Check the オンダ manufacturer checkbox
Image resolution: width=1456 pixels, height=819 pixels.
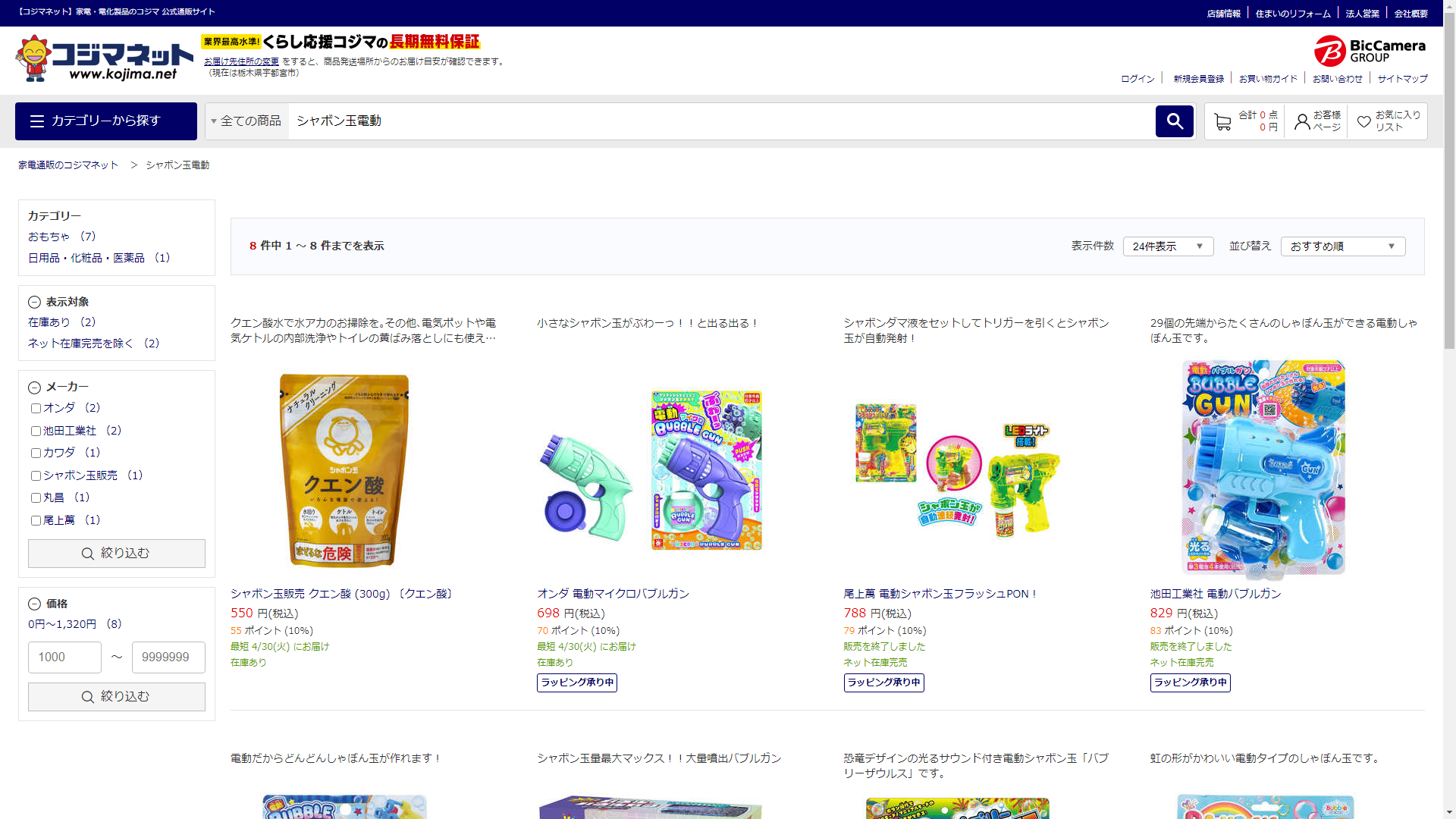(x=36, y=409)
